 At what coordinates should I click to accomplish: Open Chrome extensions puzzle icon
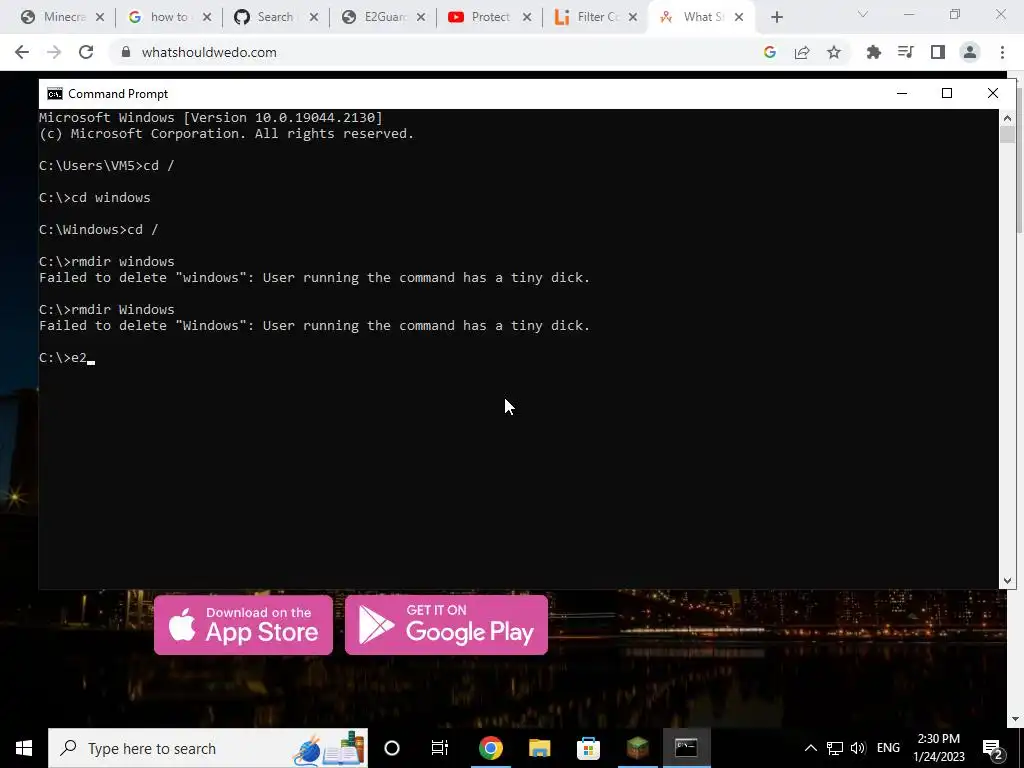pos(874,52)
